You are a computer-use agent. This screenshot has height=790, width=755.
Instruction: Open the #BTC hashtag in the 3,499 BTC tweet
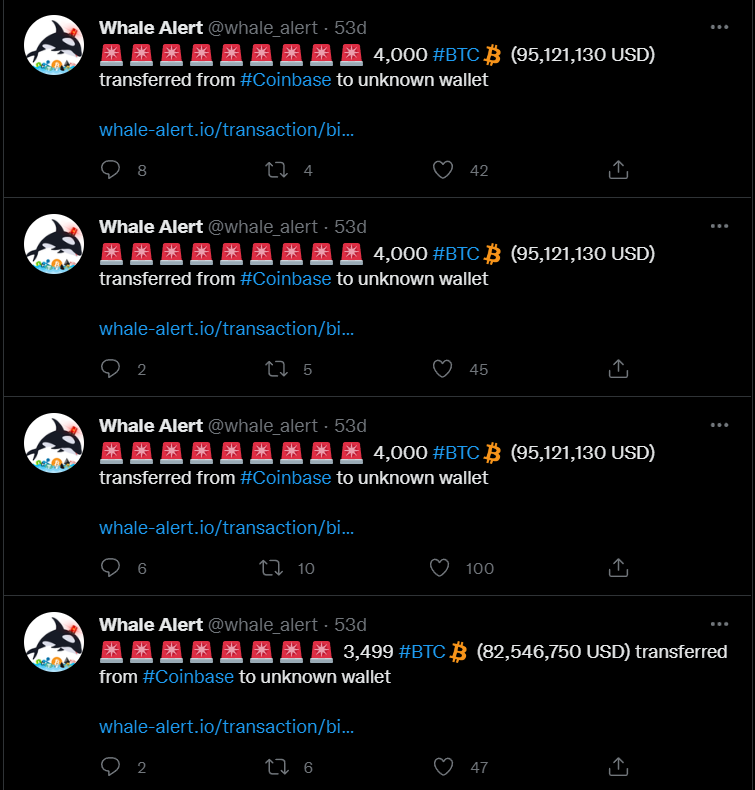422,651
